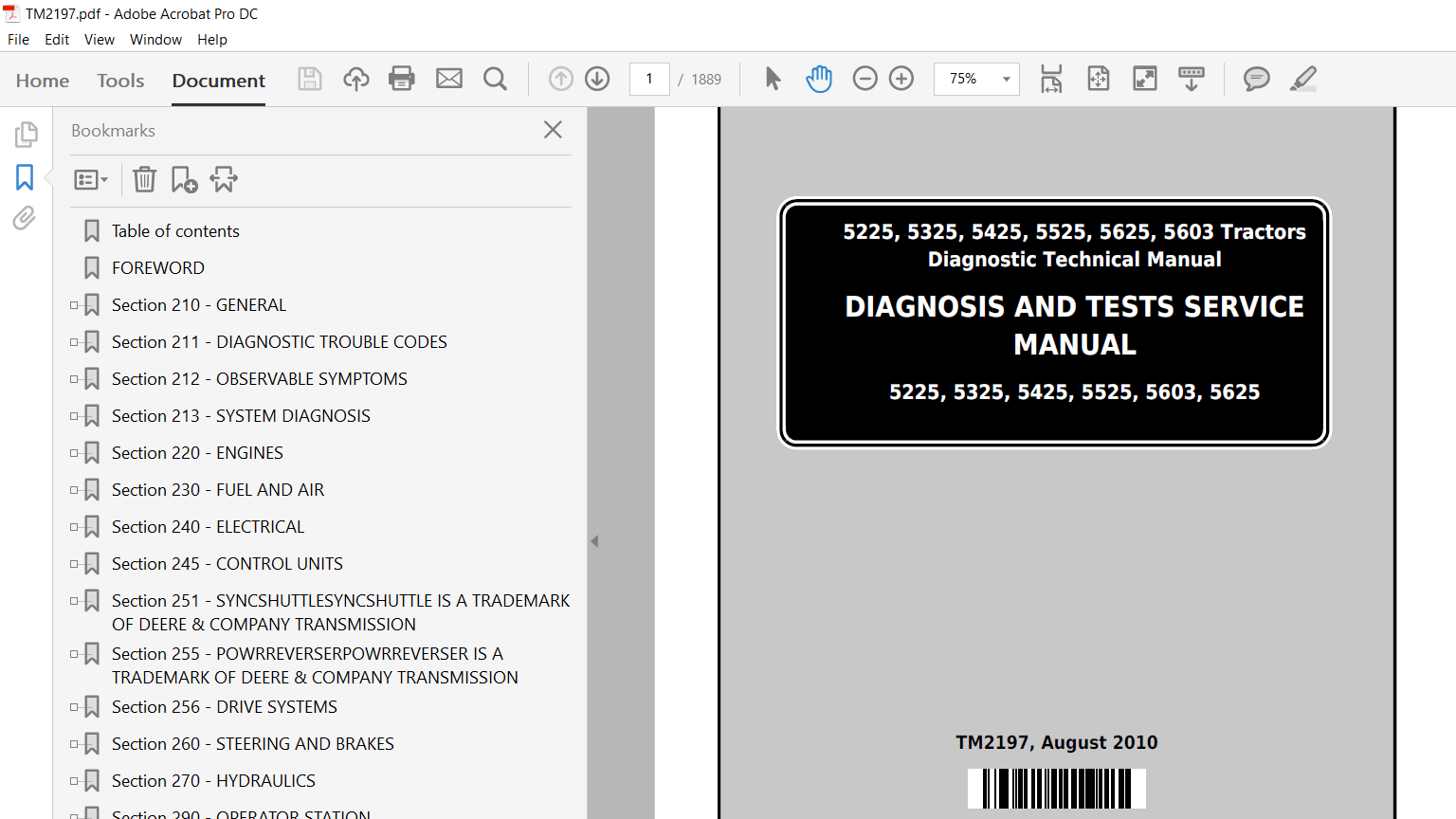Open the Window menu
Screen dimensions: 1456x819
[x=155, y=40]
